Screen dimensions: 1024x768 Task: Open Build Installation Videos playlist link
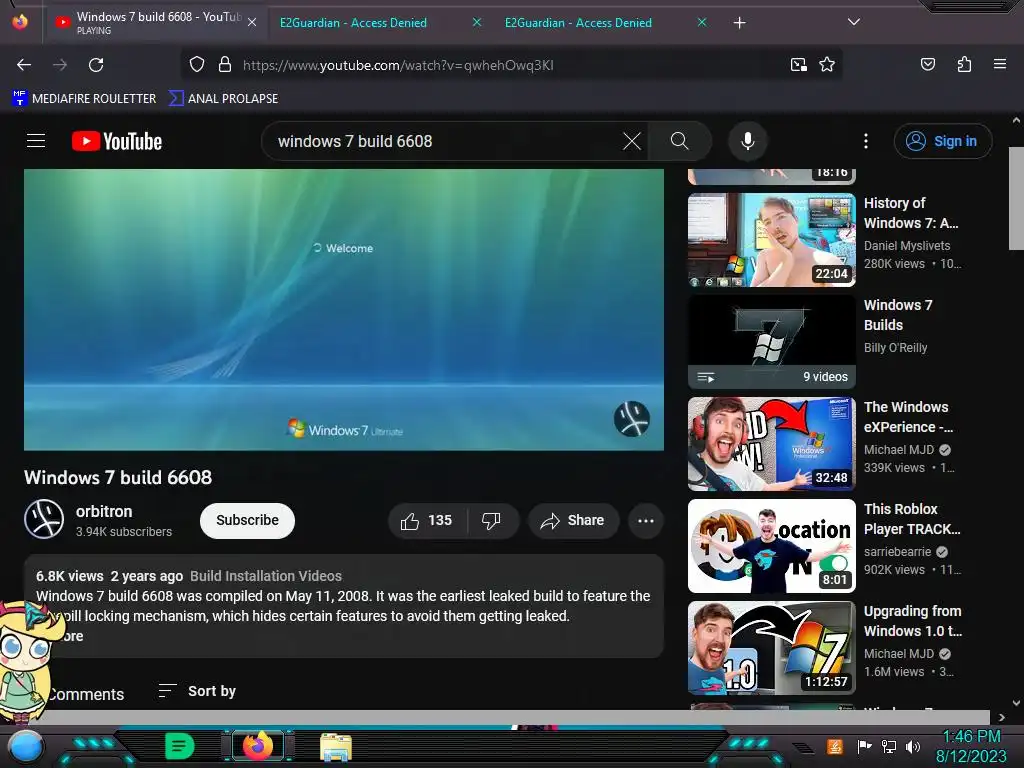point(266,576)
